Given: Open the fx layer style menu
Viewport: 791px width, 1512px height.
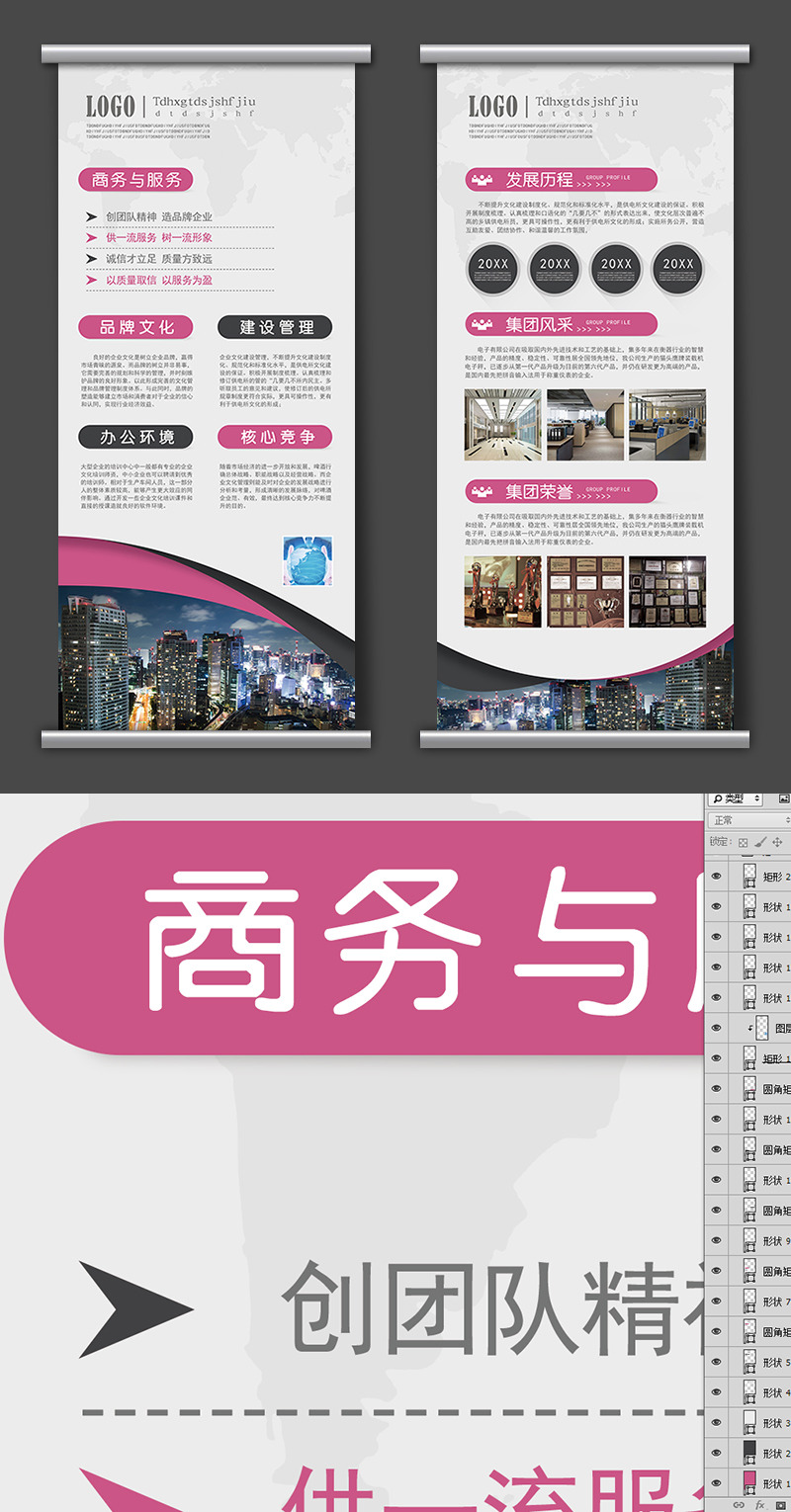Looking at the screenshot, I should click(759, 1504).
